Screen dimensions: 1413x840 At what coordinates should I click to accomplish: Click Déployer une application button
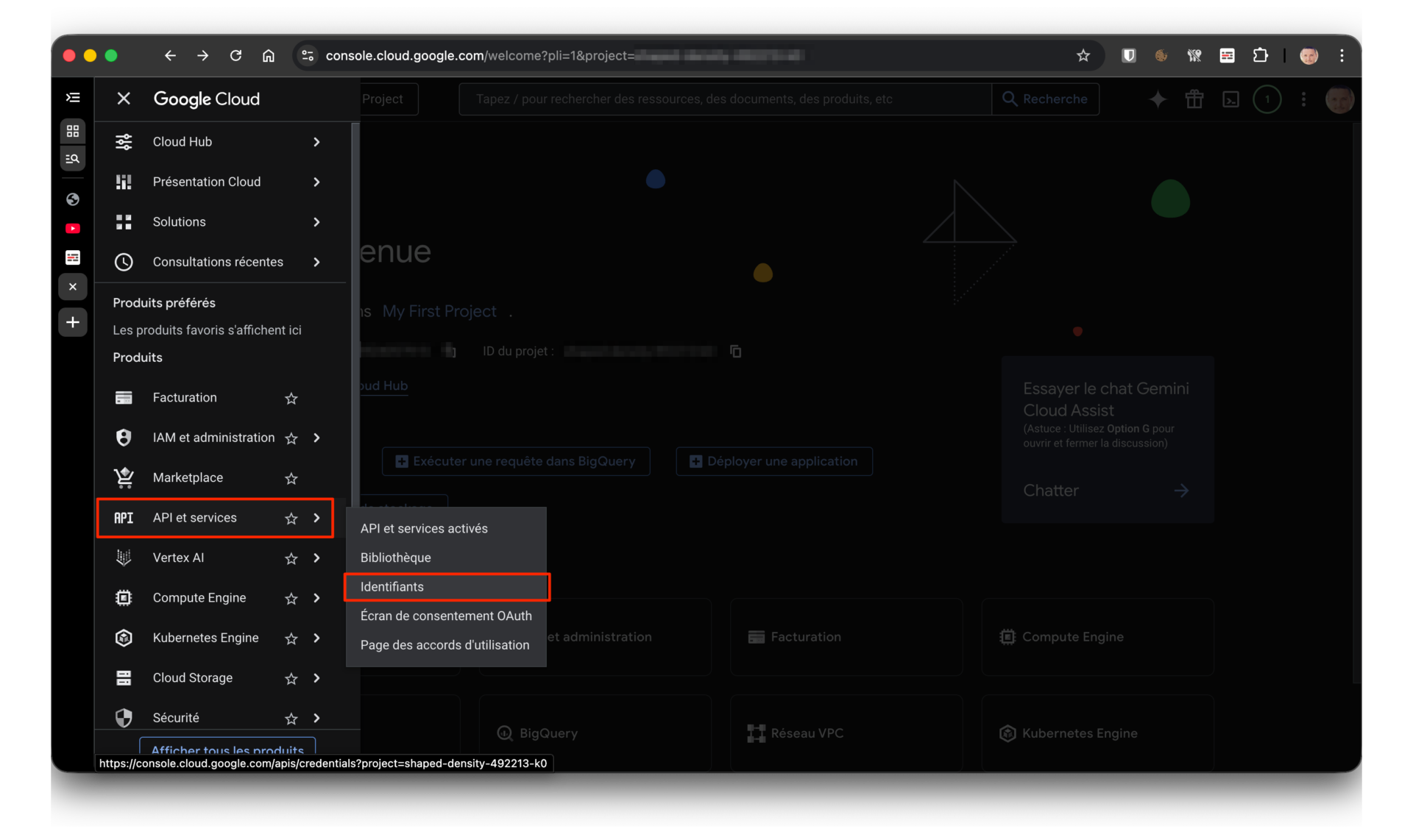click(x=774, y=461)
